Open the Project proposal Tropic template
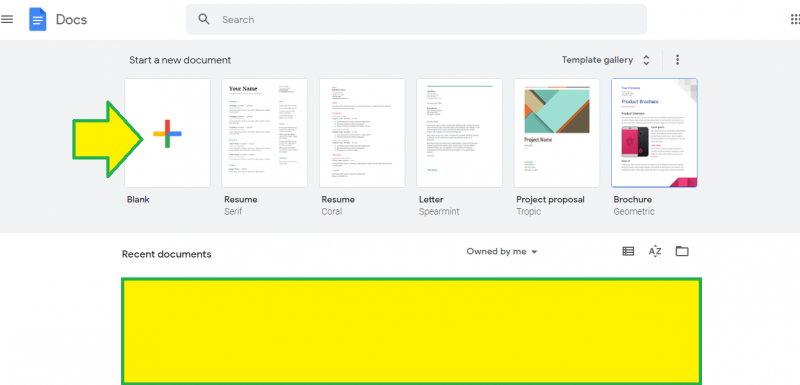This screenshot has width=800, height=385. tap(557, 133)
